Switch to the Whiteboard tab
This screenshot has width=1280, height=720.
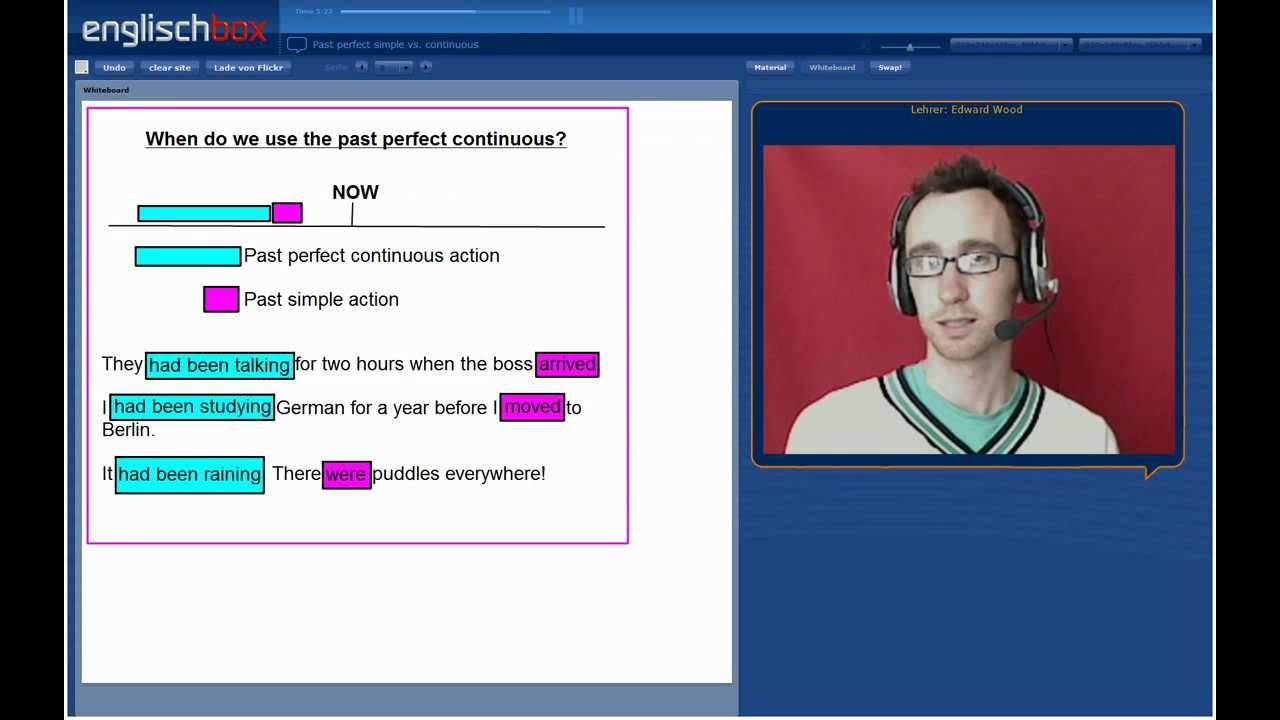(x=832, y=67)
